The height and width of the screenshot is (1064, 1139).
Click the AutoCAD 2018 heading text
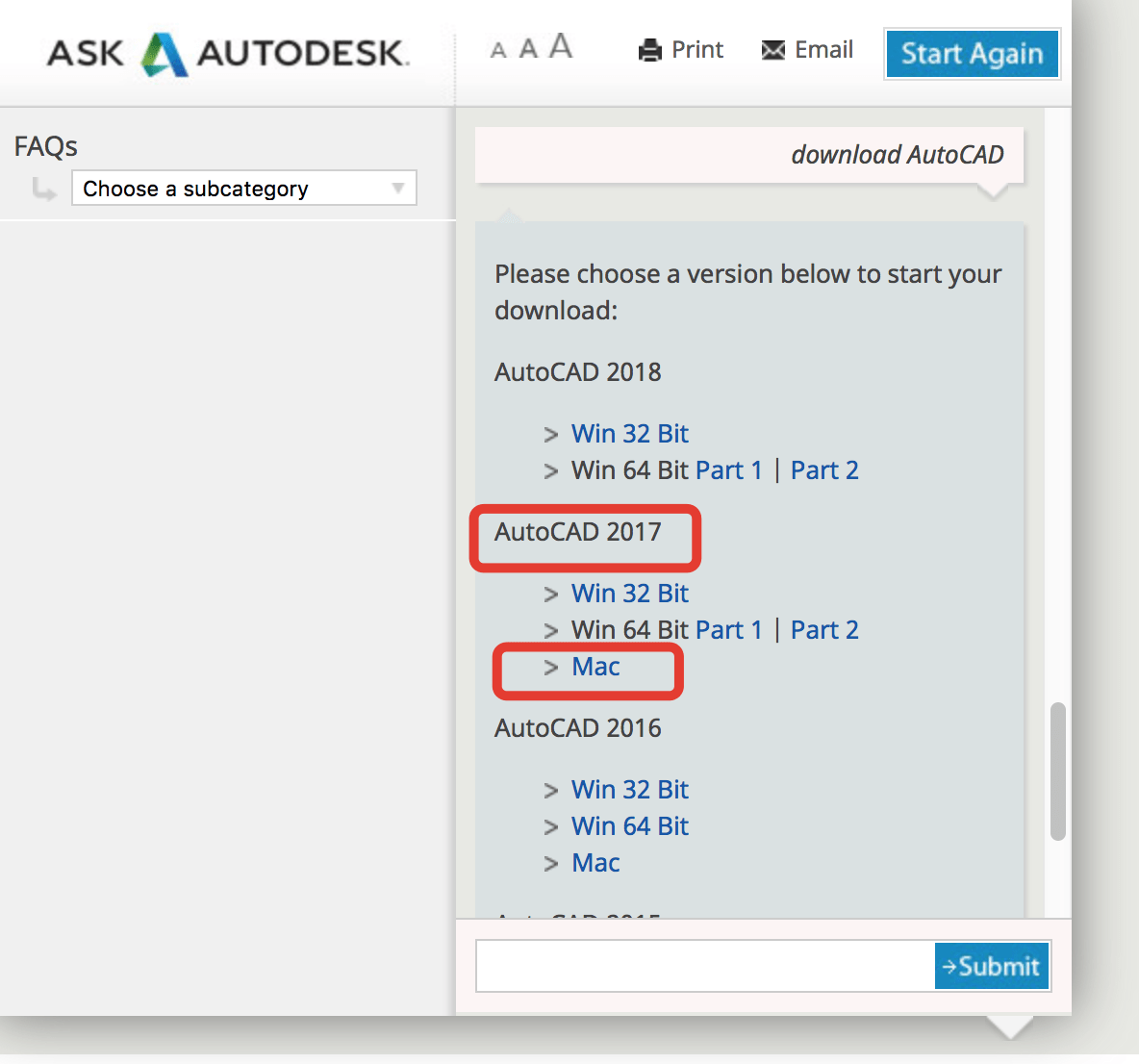(x=578, y=372)
